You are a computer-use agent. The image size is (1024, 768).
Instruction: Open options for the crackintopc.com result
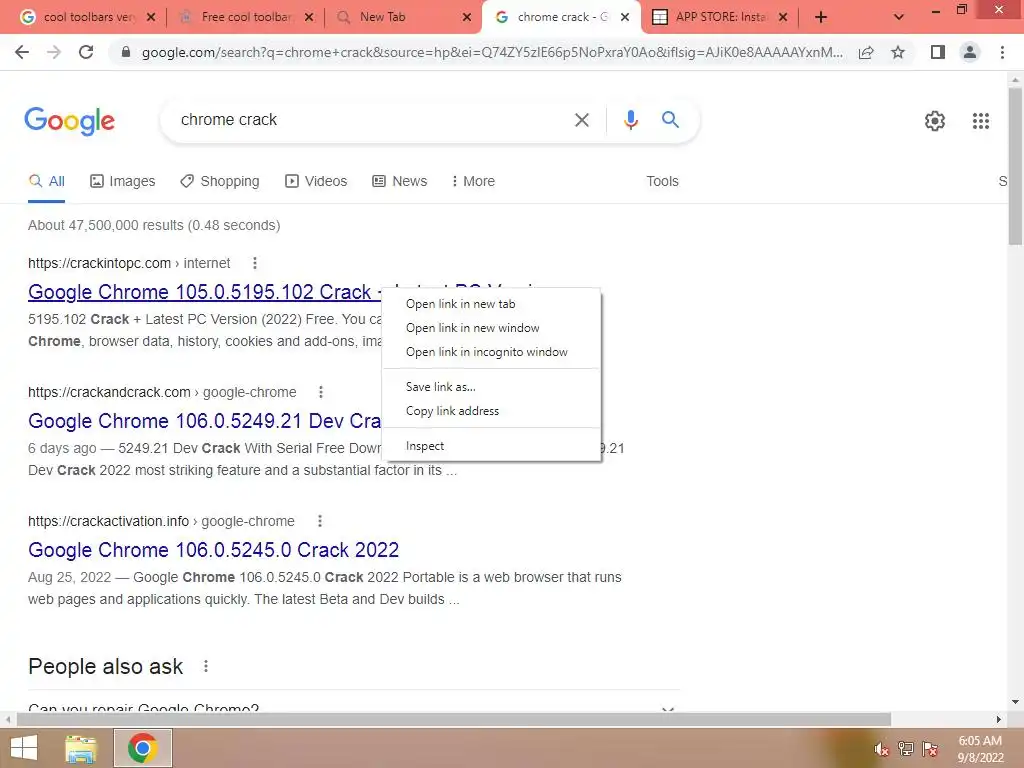tap(255, 263)
